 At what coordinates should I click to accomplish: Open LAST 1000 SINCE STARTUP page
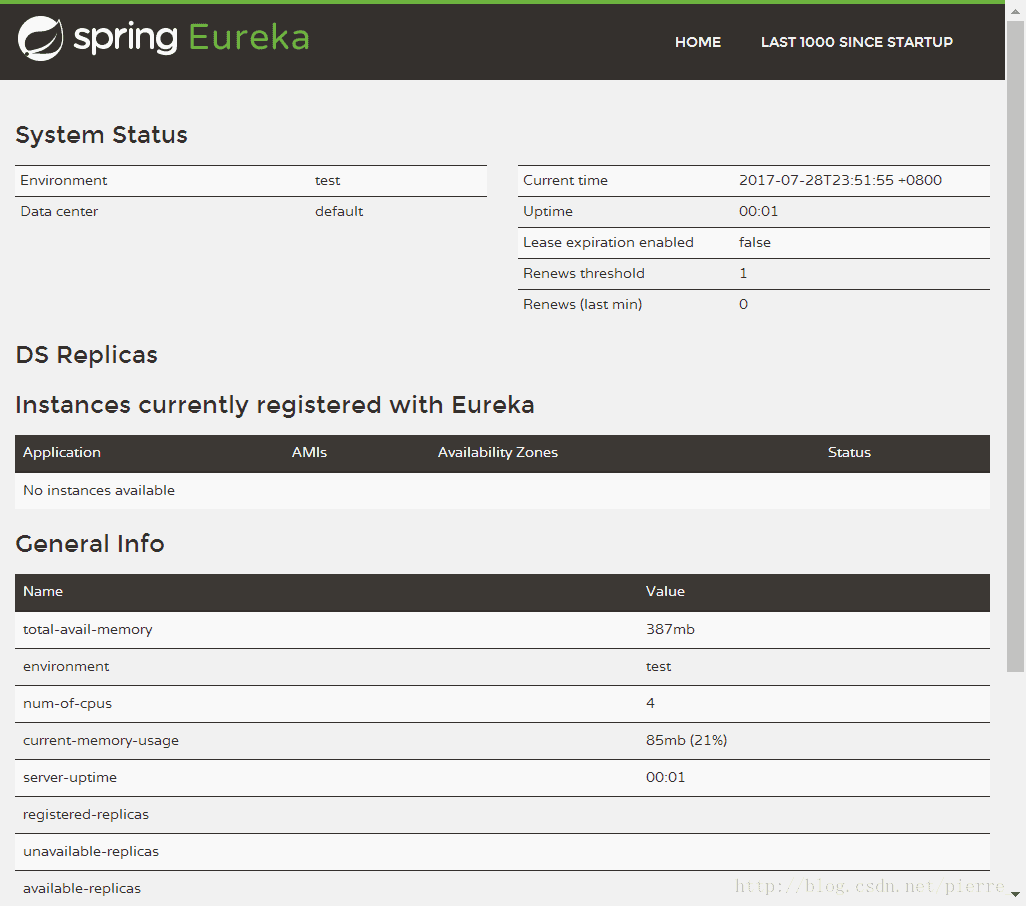pyautogui.click(x=857, y=42)
